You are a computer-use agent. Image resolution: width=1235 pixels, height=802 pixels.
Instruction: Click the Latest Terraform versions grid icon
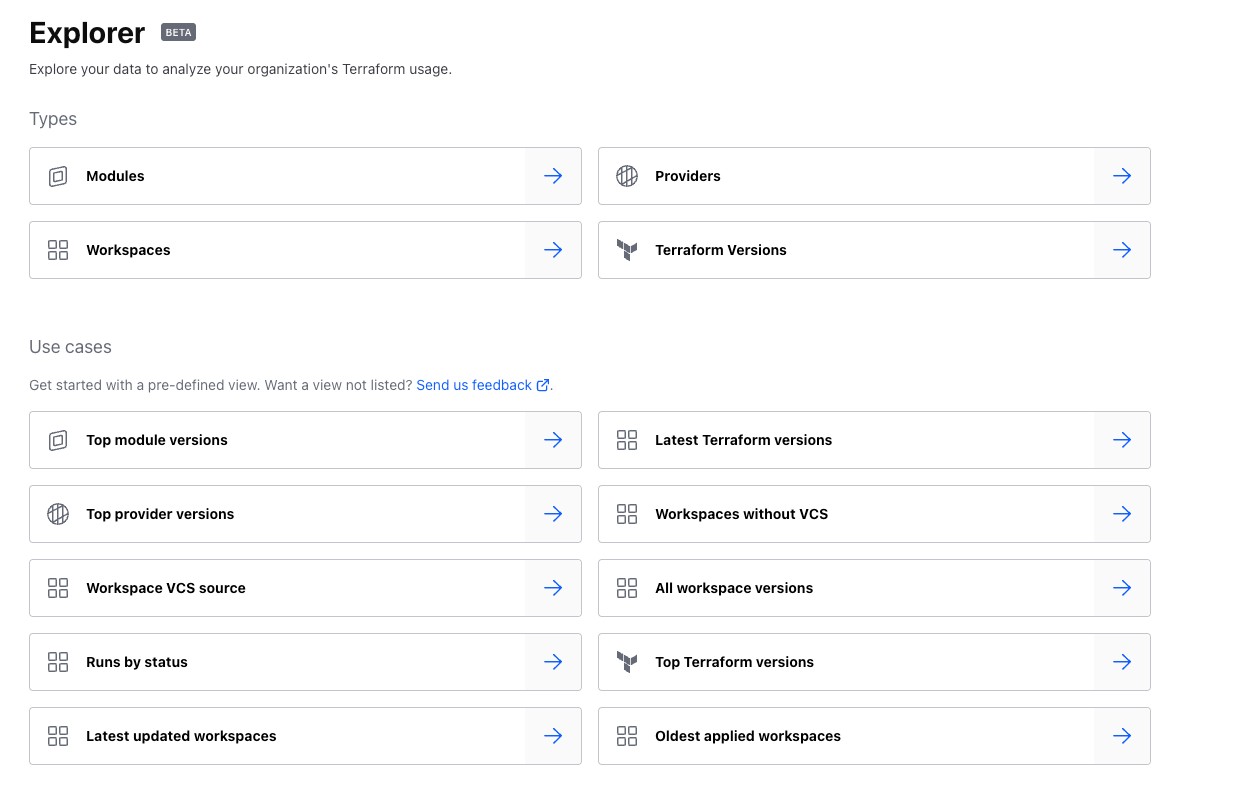coord(627,440)
